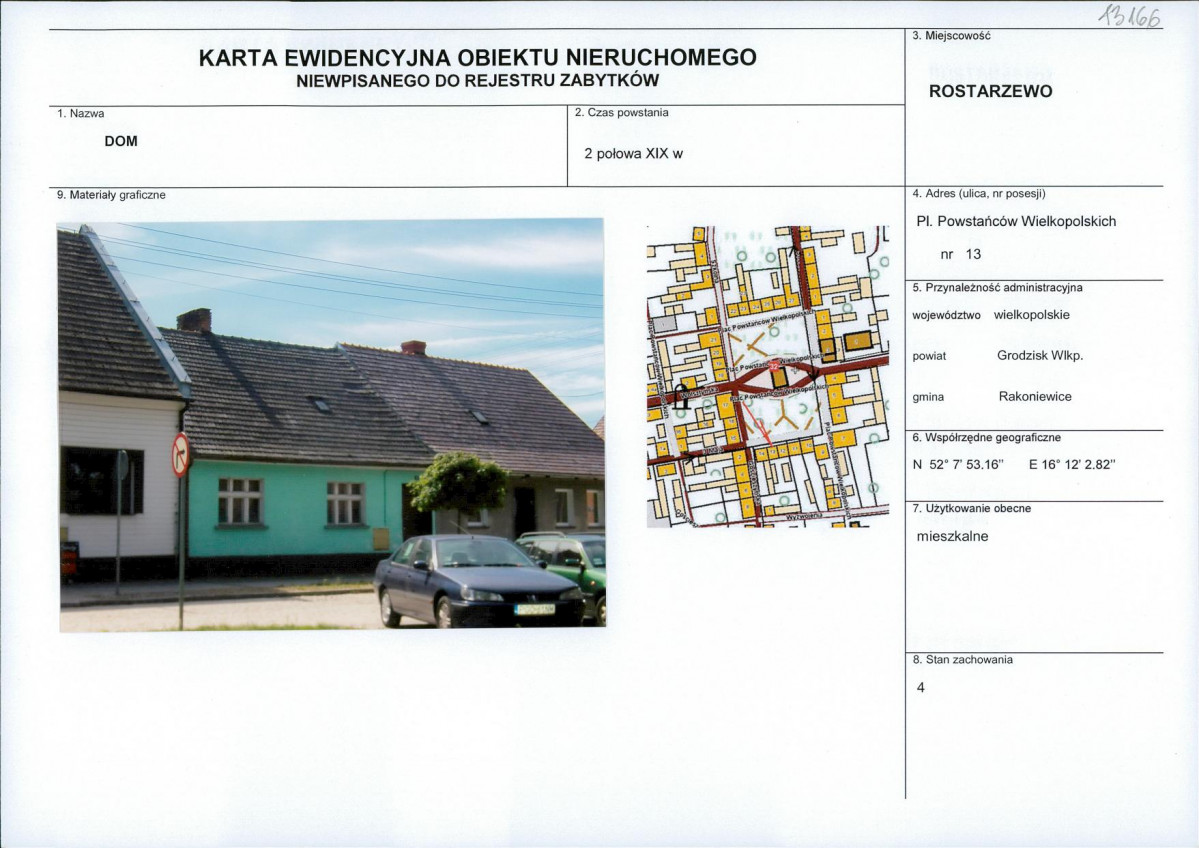
Task: Click the value 'Grodzisk Wlkp.'
Action: tap(1040, 356)
